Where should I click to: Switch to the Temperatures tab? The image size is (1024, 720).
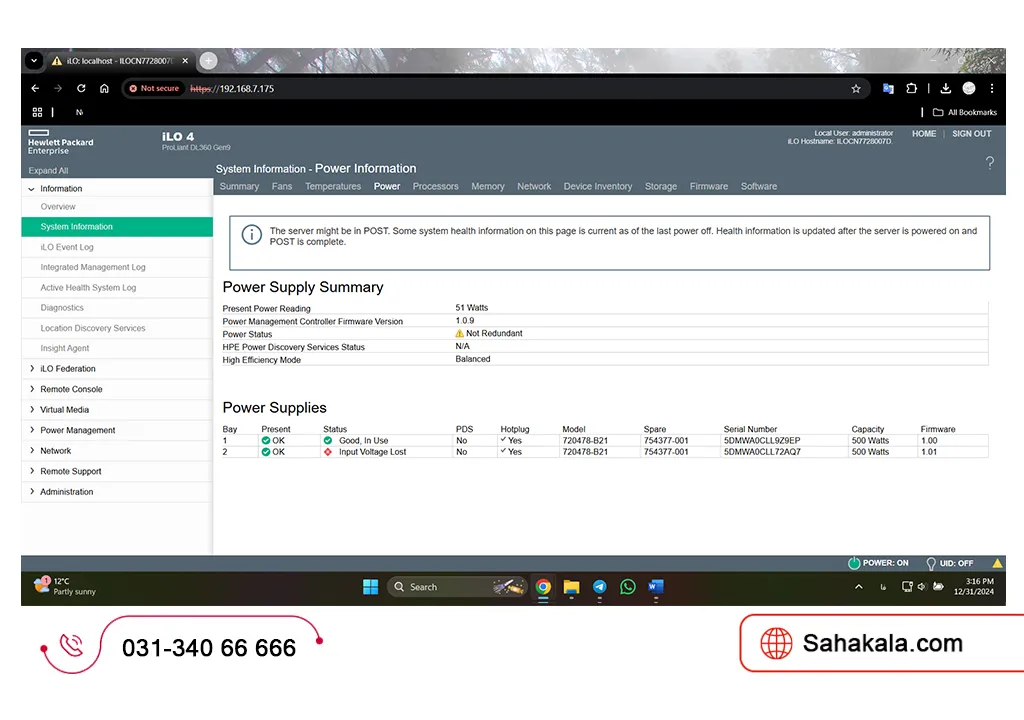pyautogui.click(x=332, y=186)
